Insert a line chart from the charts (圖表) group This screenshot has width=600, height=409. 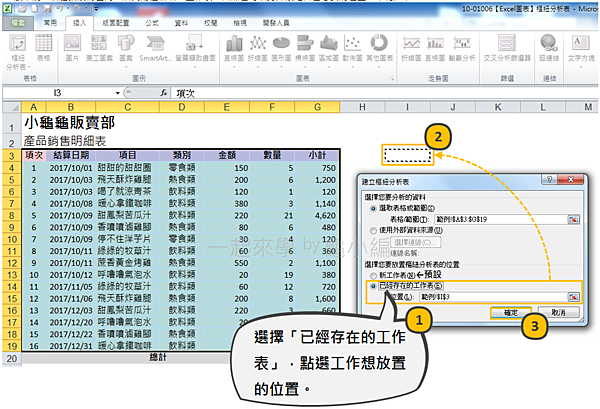tap(258, 50)
